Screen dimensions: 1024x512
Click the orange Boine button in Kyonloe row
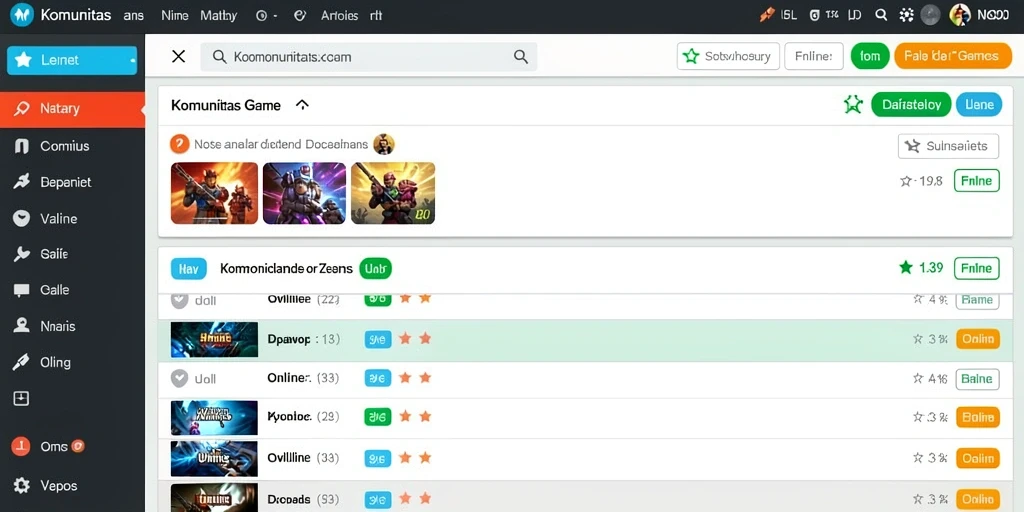click(x=978, y=417)
